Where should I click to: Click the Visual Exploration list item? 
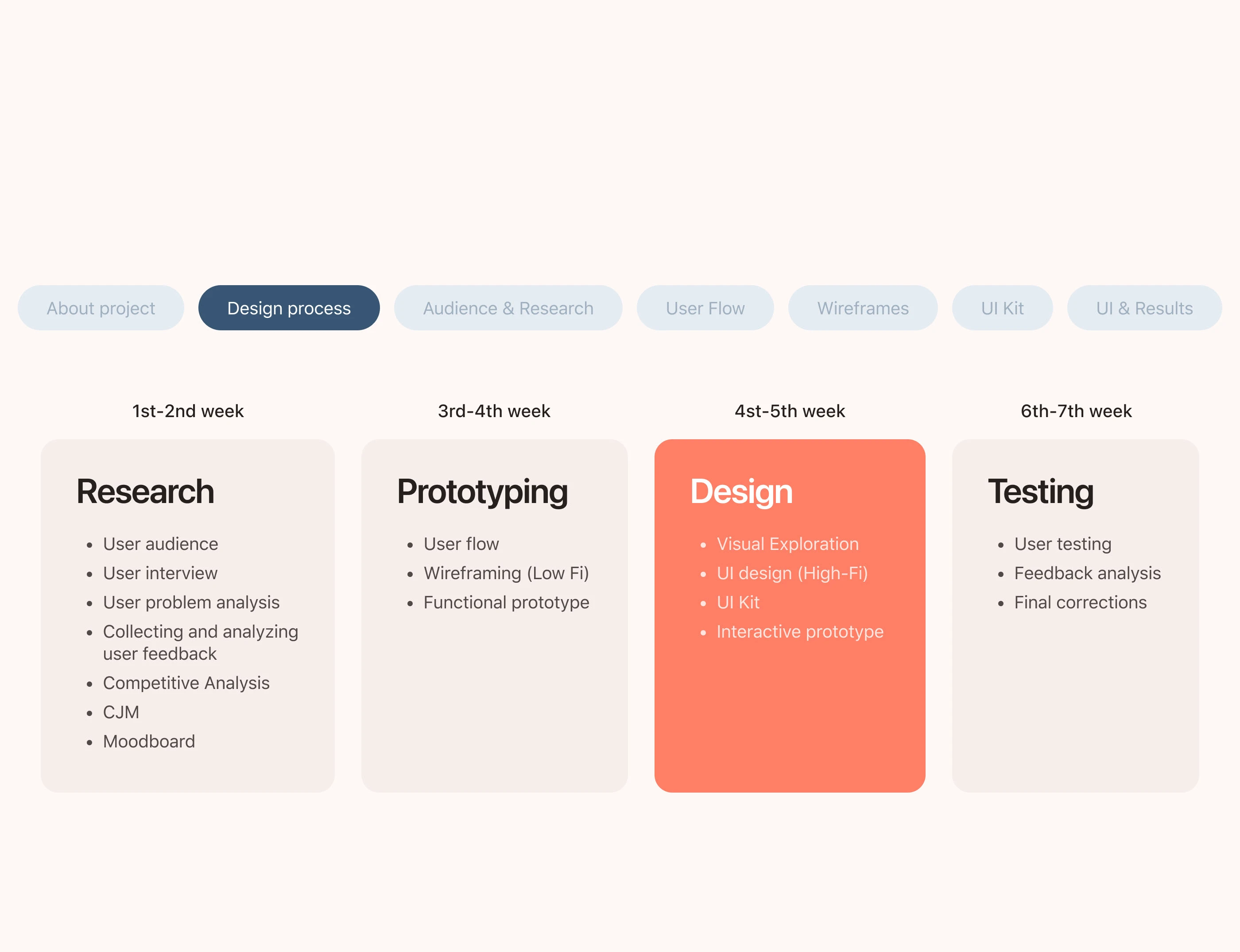(x=787, y=544)
